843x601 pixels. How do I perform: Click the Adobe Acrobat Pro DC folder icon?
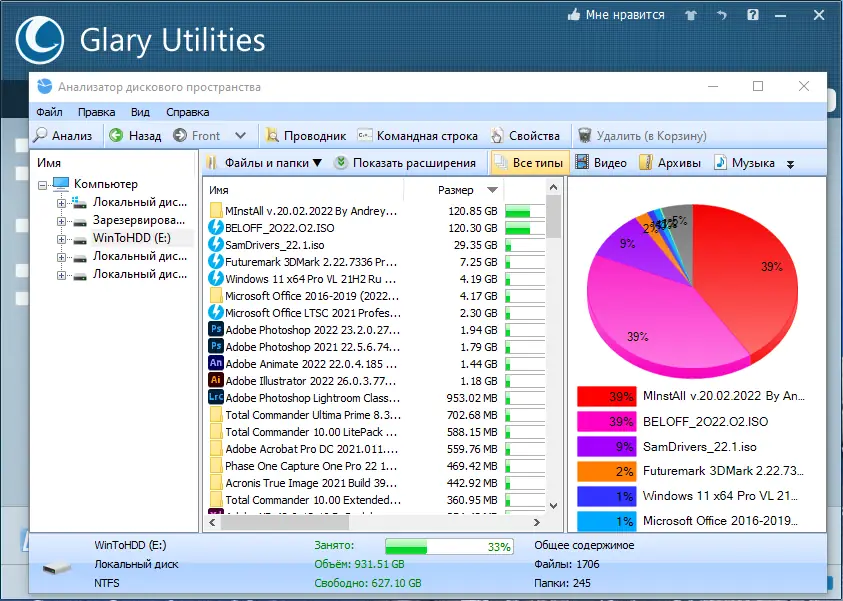pyautogui.click(x=216, y=449)
